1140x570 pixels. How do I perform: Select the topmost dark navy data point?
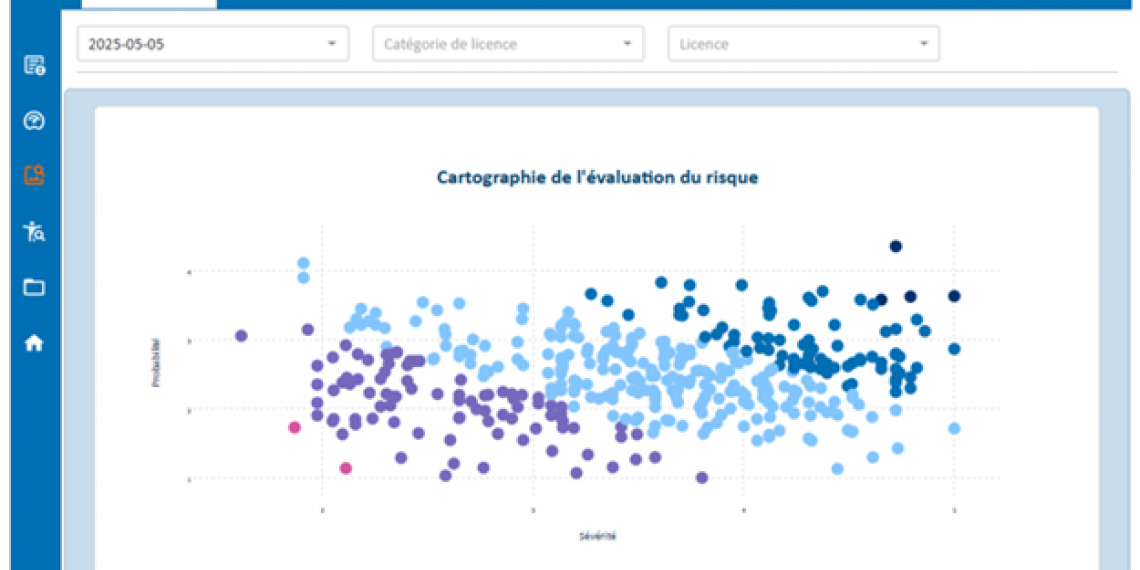[x=896, y=246]
